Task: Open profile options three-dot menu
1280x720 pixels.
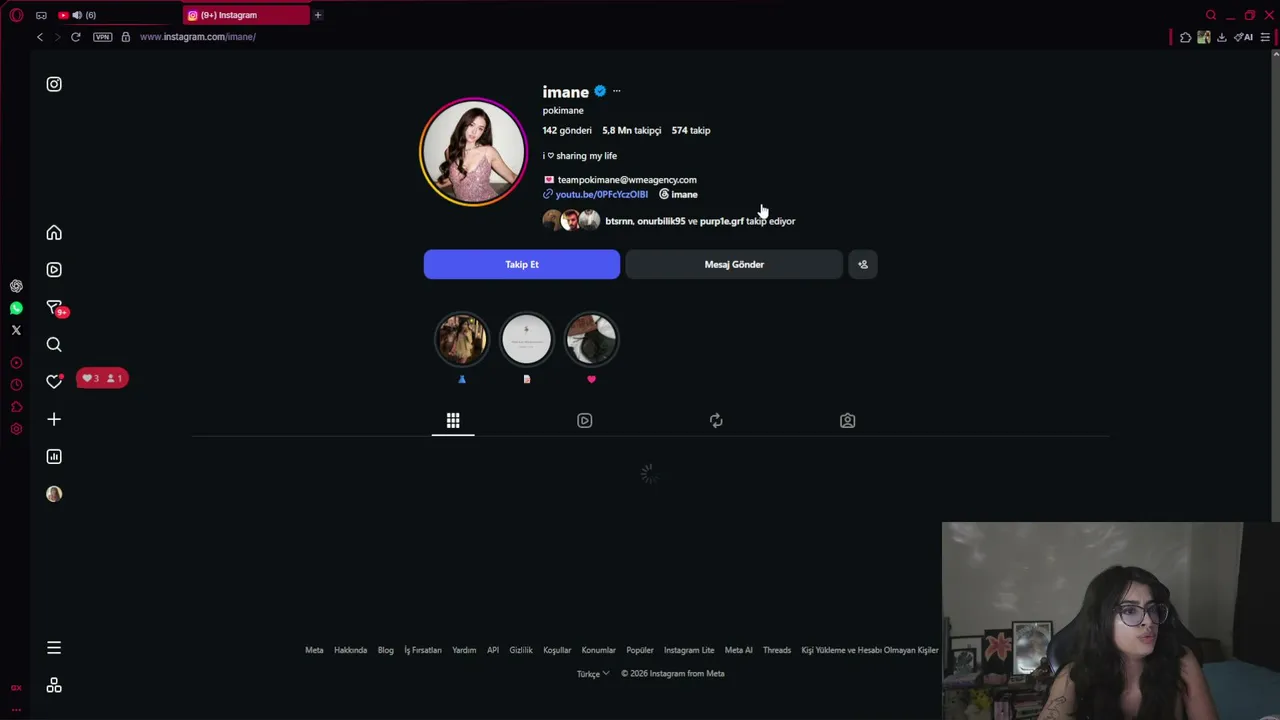Action: [616, 91]
